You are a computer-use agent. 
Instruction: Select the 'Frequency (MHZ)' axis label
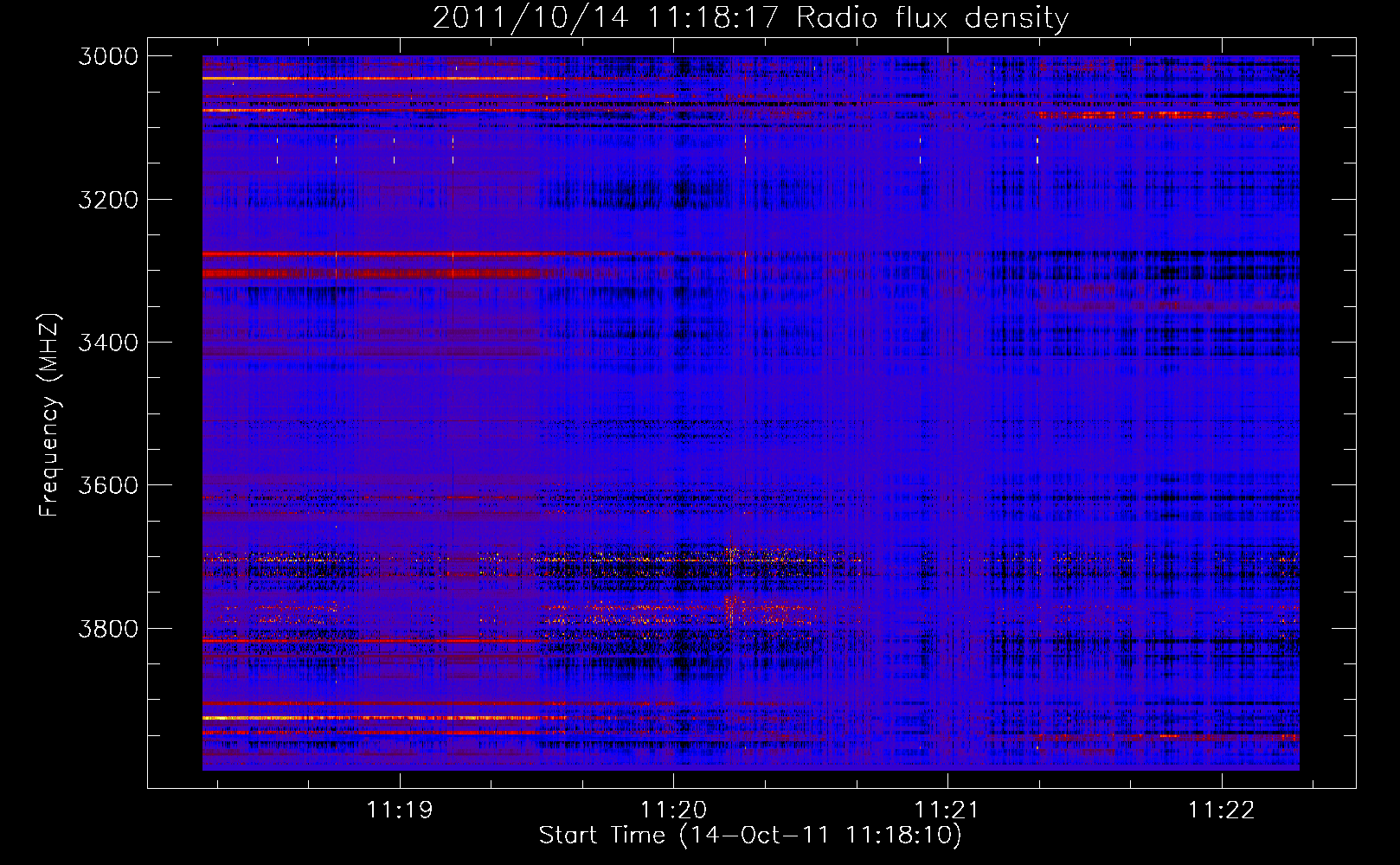click(49, 415)
